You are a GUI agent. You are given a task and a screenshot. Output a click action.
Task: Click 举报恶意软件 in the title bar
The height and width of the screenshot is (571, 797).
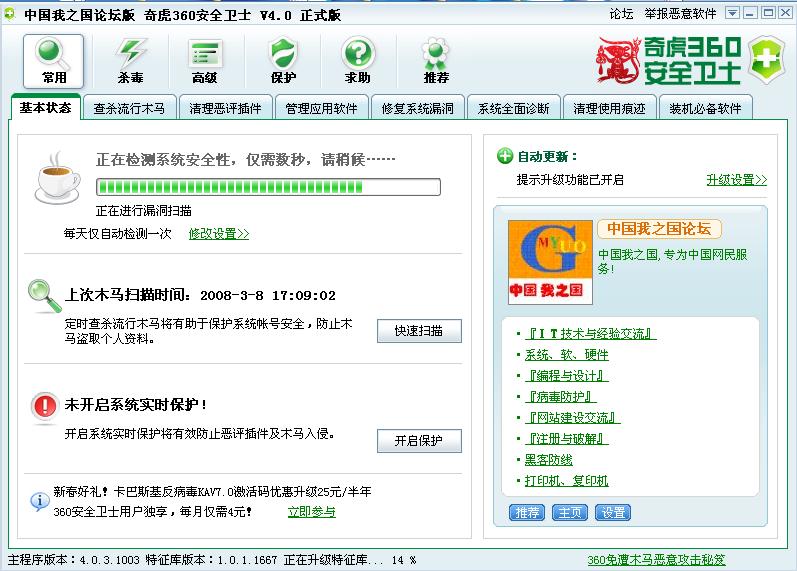(x=680, y=14)
